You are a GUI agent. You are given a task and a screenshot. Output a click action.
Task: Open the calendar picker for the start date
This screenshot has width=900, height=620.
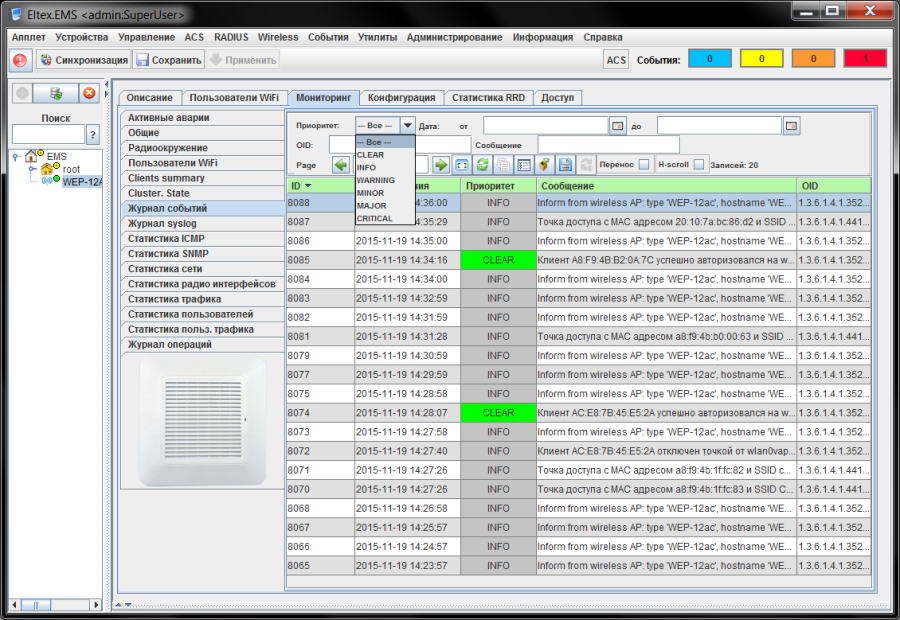point(618,126)
